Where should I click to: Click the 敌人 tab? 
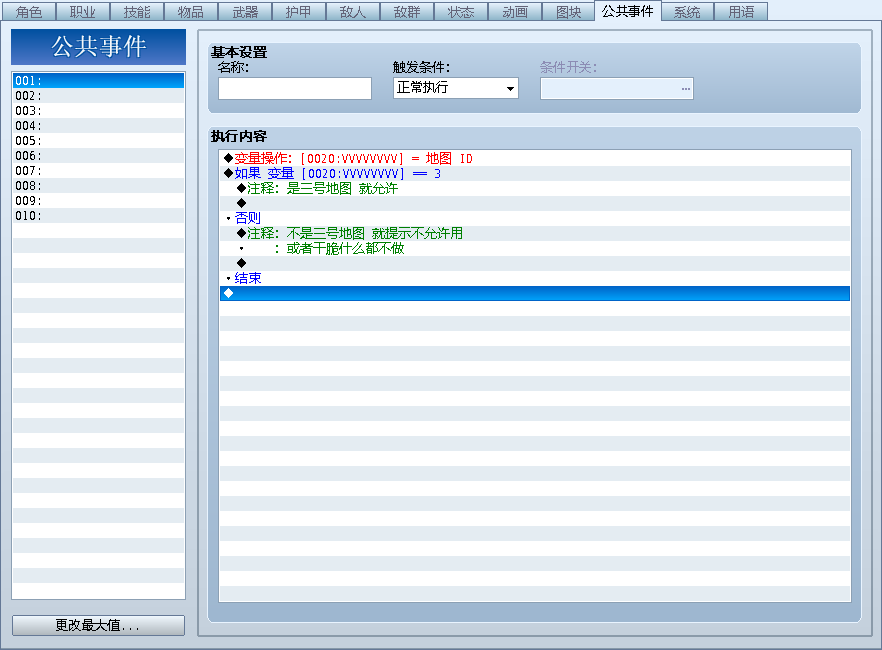(353, 11)
